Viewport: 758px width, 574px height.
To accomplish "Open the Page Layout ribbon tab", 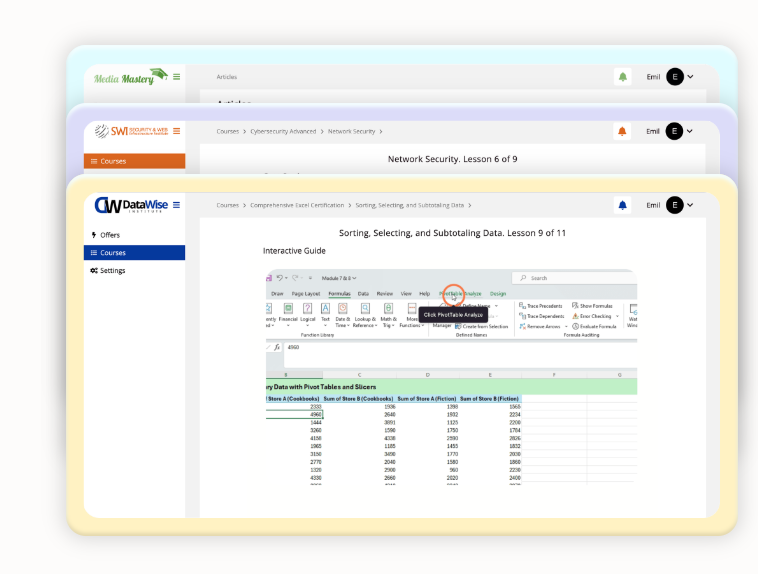I will pos(305,294).
